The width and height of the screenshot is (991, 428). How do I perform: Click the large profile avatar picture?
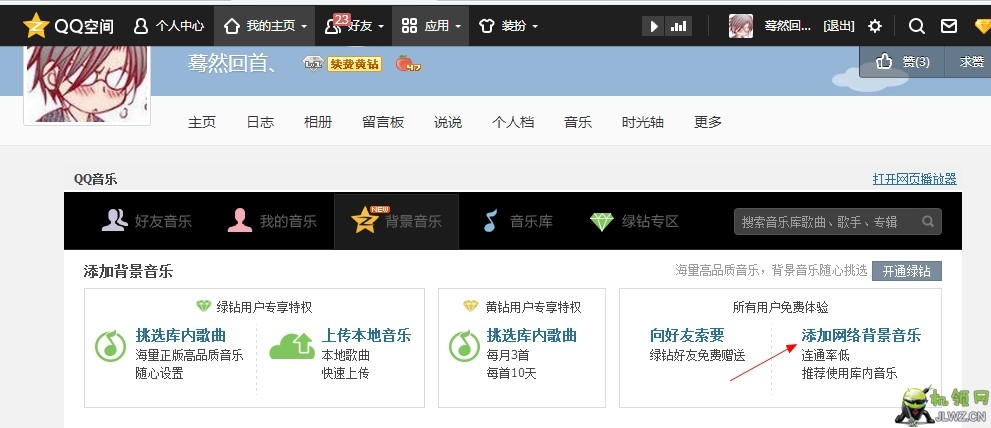[87, 84]
